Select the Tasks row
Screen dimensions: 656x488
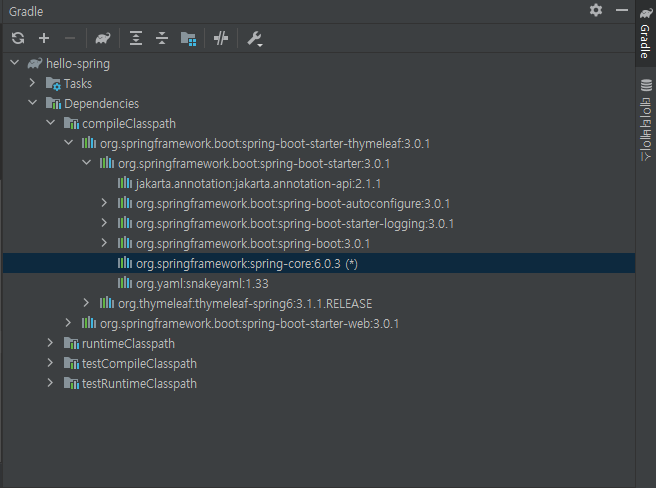click(319, 84)
